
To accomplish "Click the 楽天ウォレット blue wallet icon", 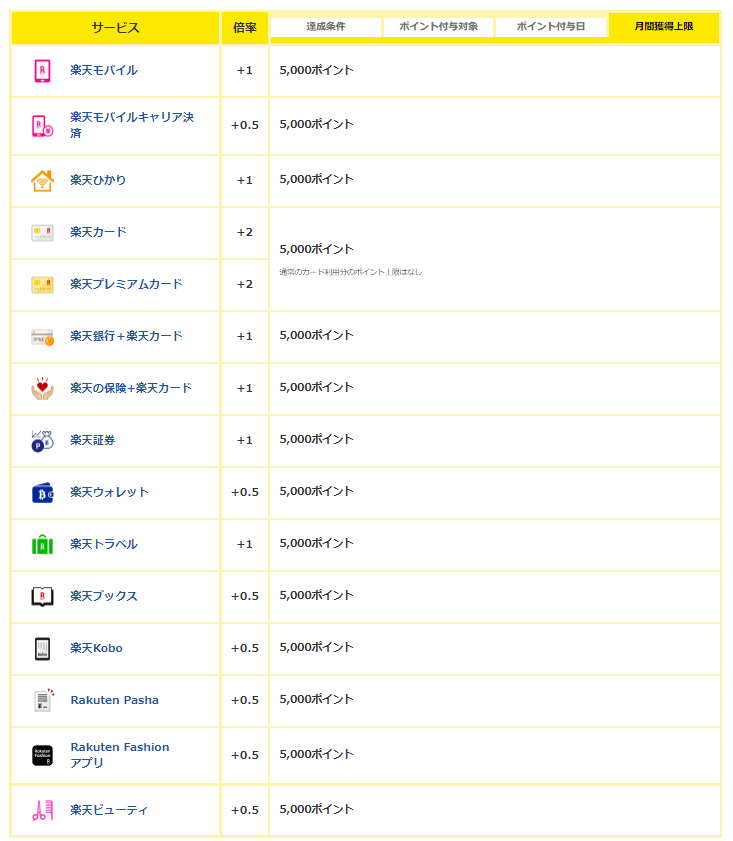I will pos(42,493).
